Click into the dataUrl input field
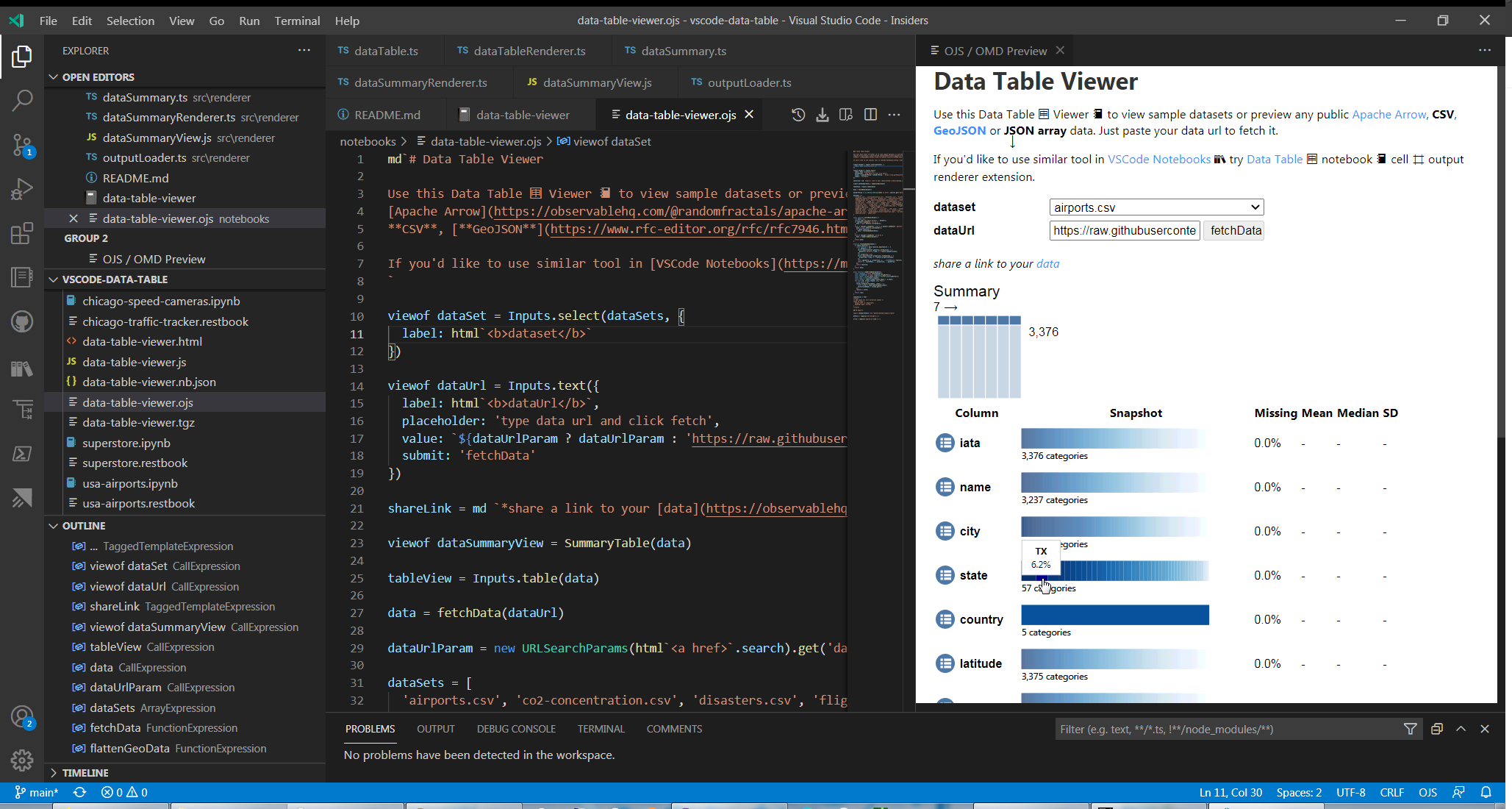This screenshot has width=1512, height=809. point(1124,230)
